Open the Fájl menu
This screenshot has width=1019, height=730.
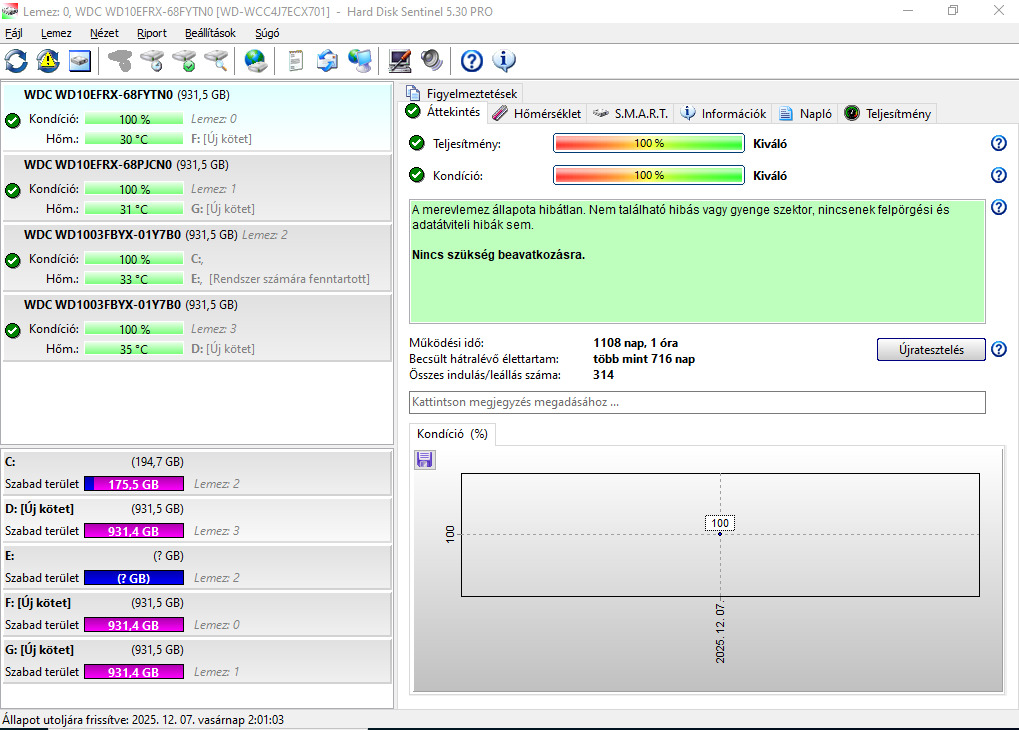tap(14, 33)
